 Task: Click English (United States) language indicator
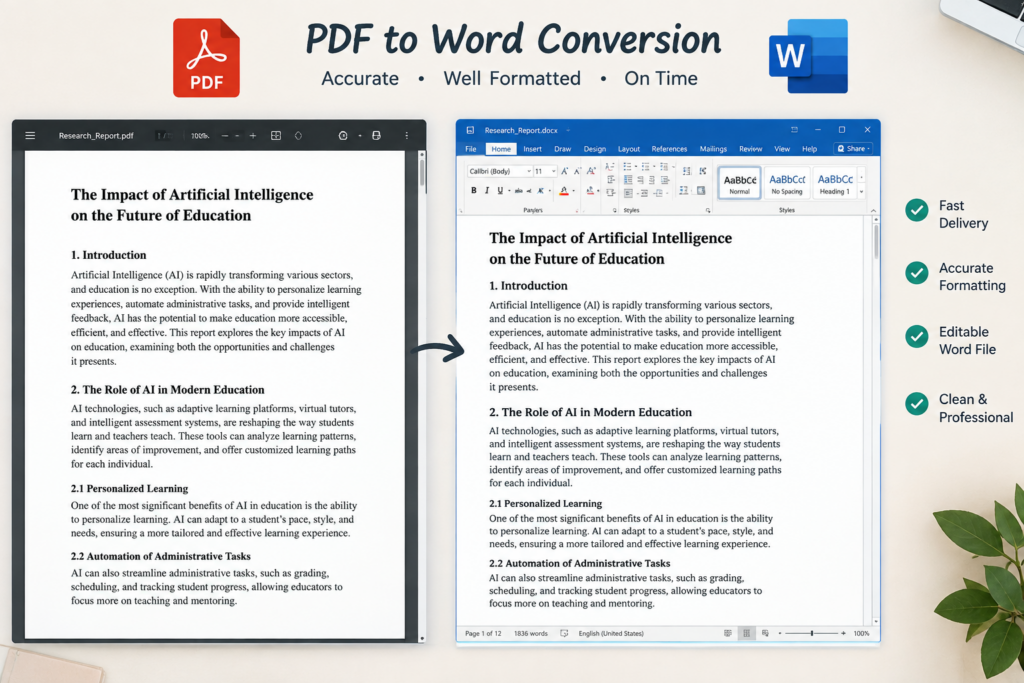tap(611, 633)
